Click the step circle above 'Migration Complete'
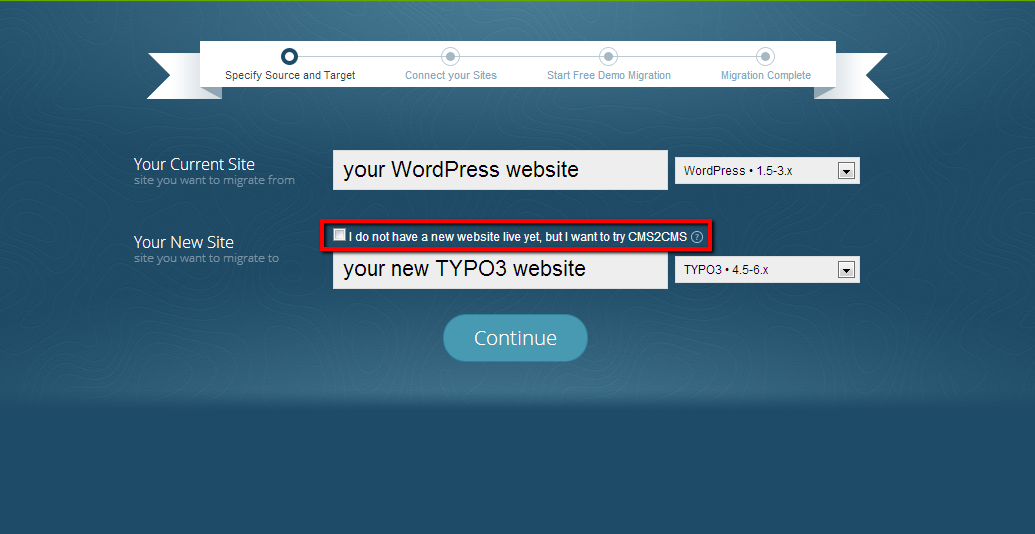This screenshot has width=1035, height=534. [765, 57]
